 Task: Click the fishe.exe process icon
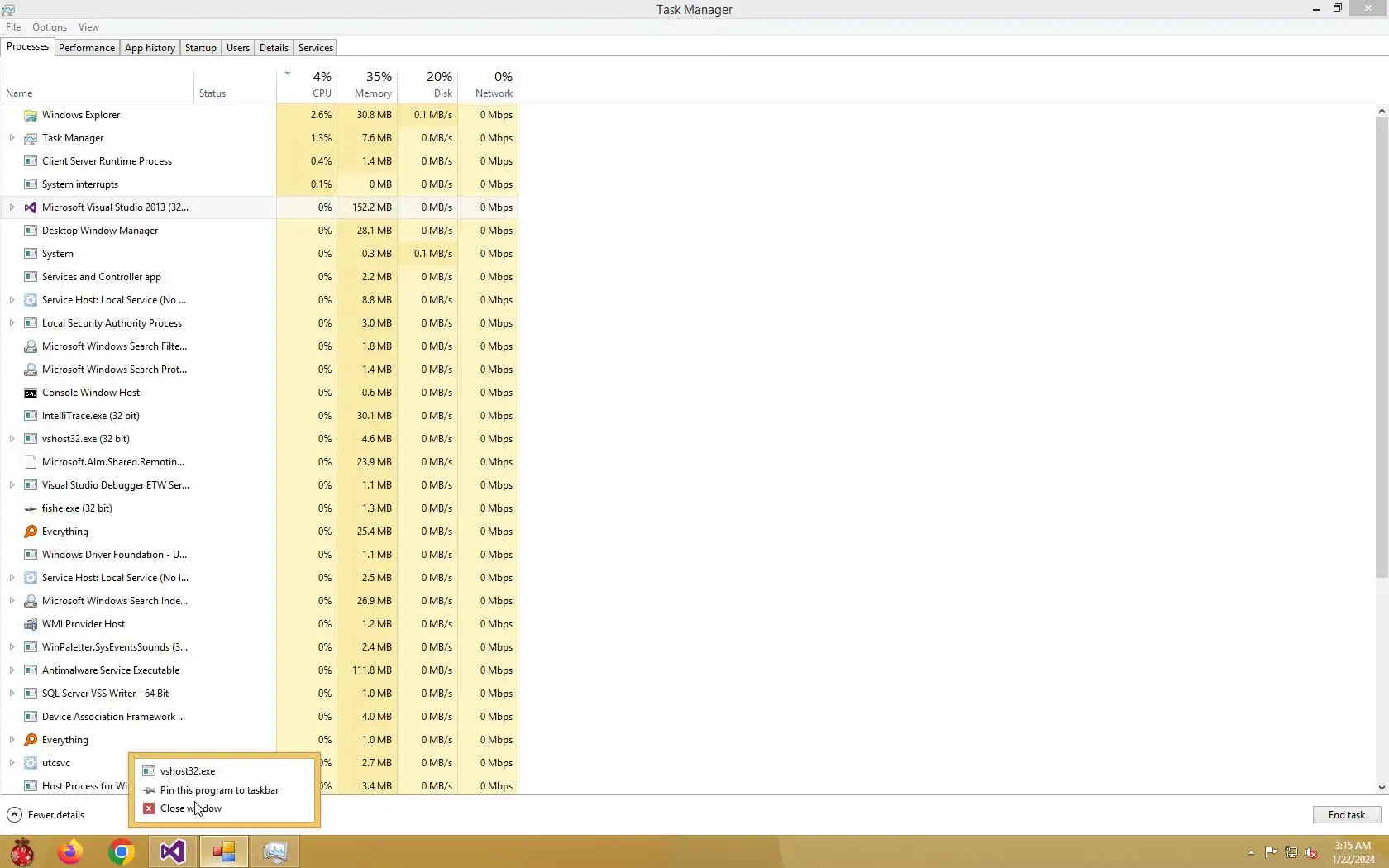point(31,508)
